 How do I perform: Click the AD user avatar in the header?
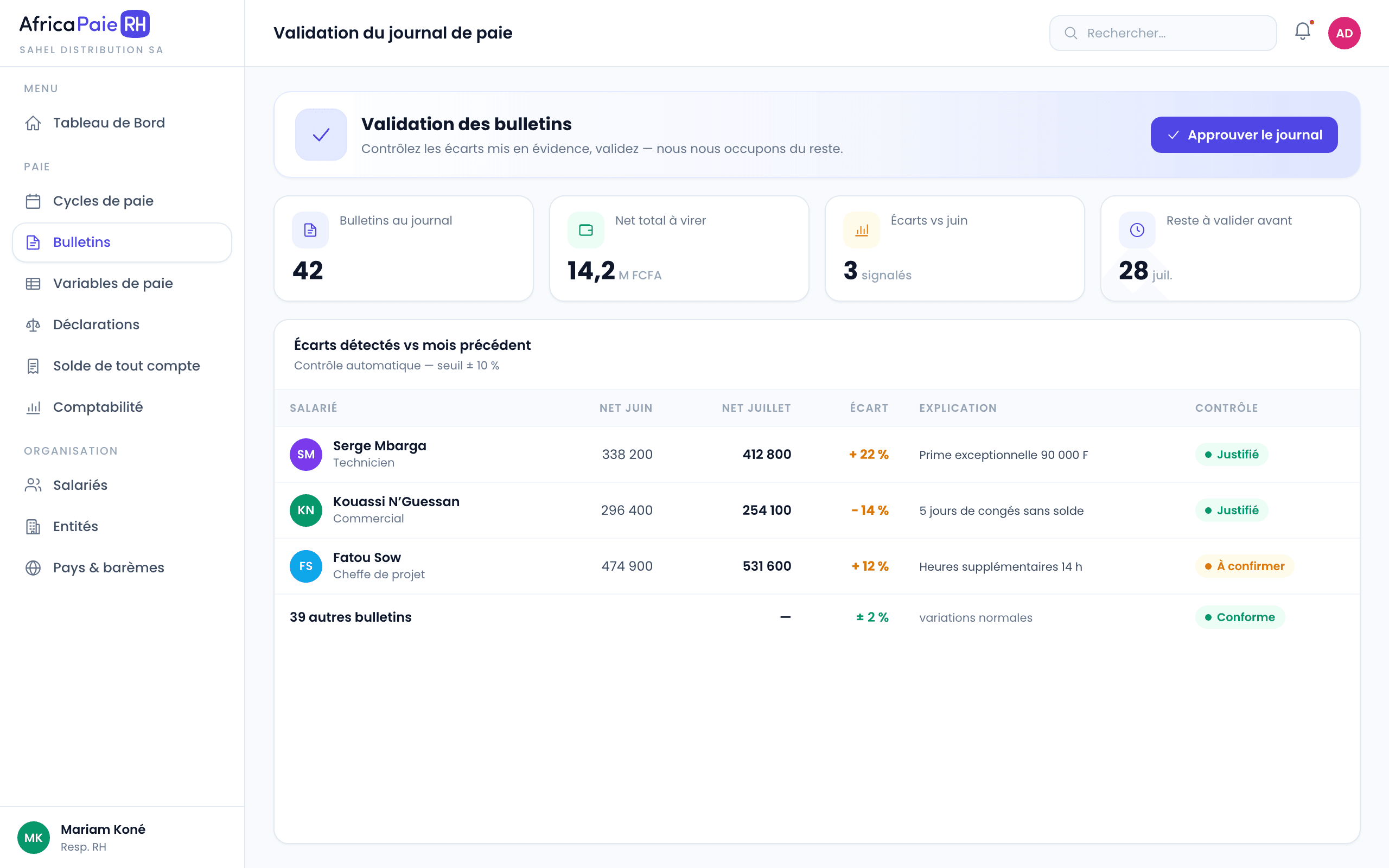[x=1344, y=33]
